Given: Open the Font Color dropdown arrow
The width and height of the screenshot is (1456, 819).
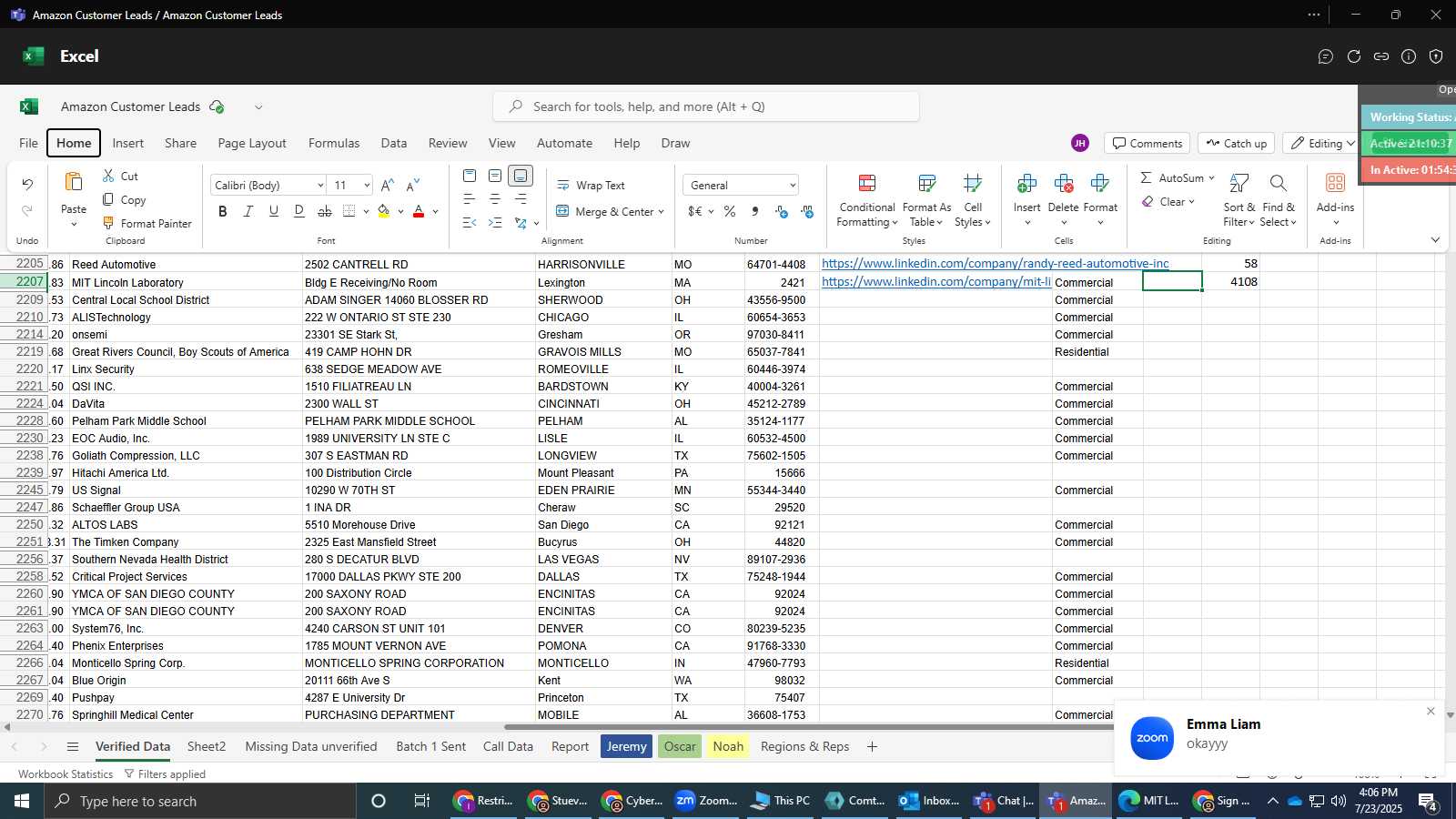Looking at the screenshot, I should [435, 211].
